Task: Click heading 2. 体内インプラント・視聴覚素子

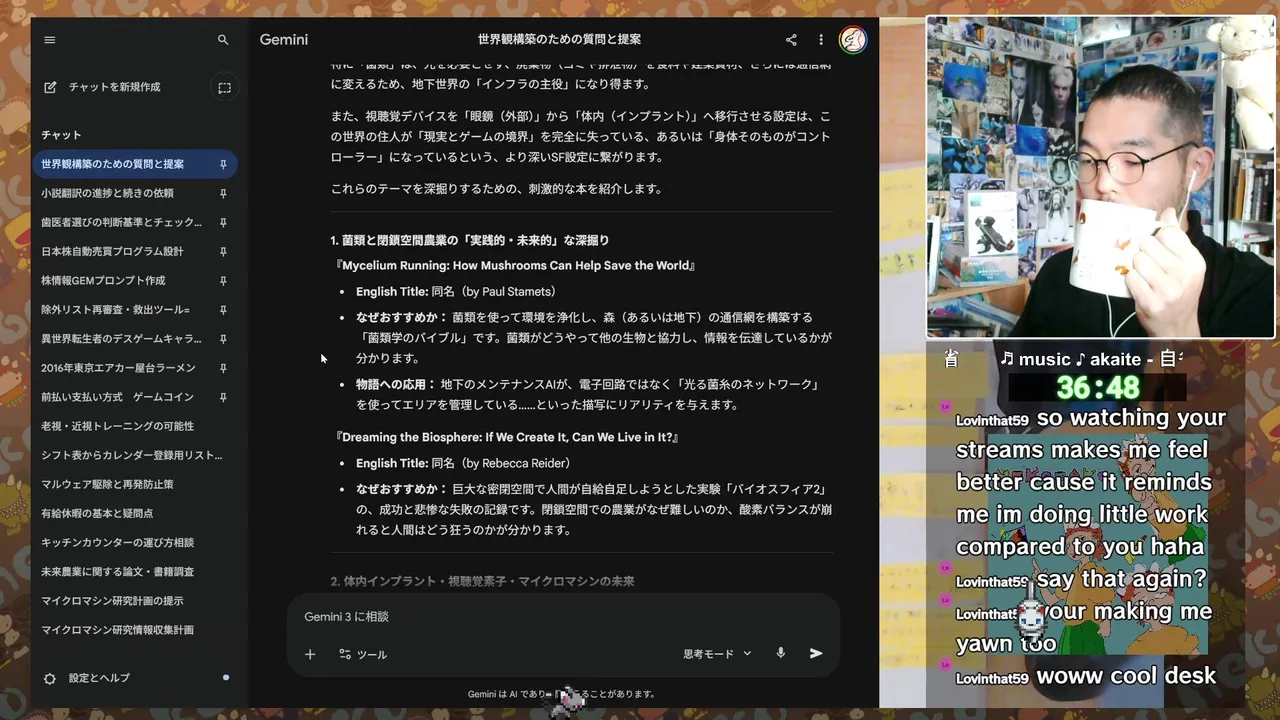Action: coord(483,582)
